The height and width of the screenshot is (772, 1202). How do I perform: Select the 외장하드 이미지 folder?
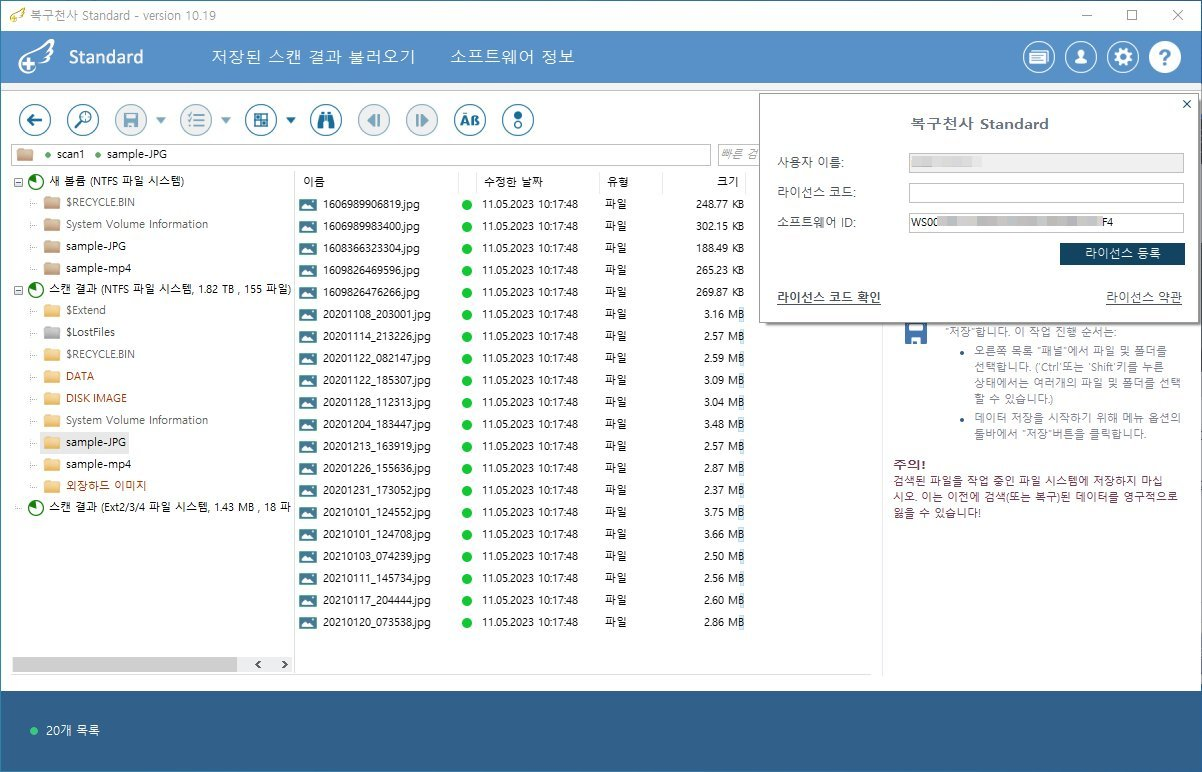coord(106,487)
